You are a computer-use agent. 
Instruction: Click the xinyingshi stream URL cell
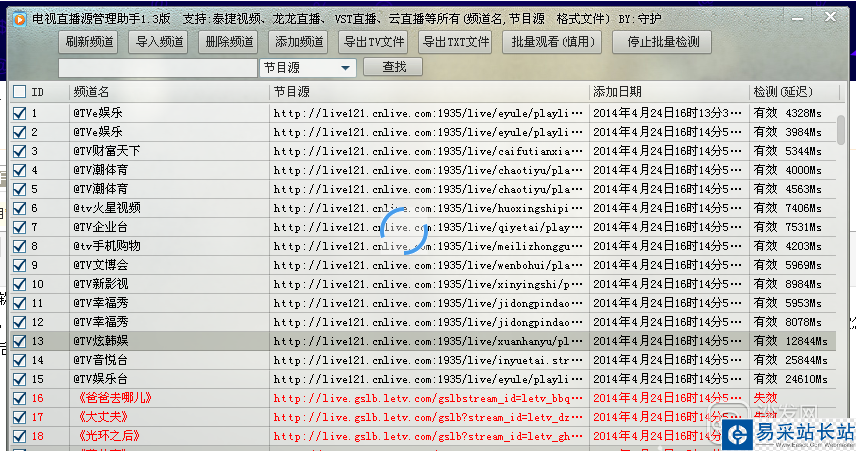point(428,284)
